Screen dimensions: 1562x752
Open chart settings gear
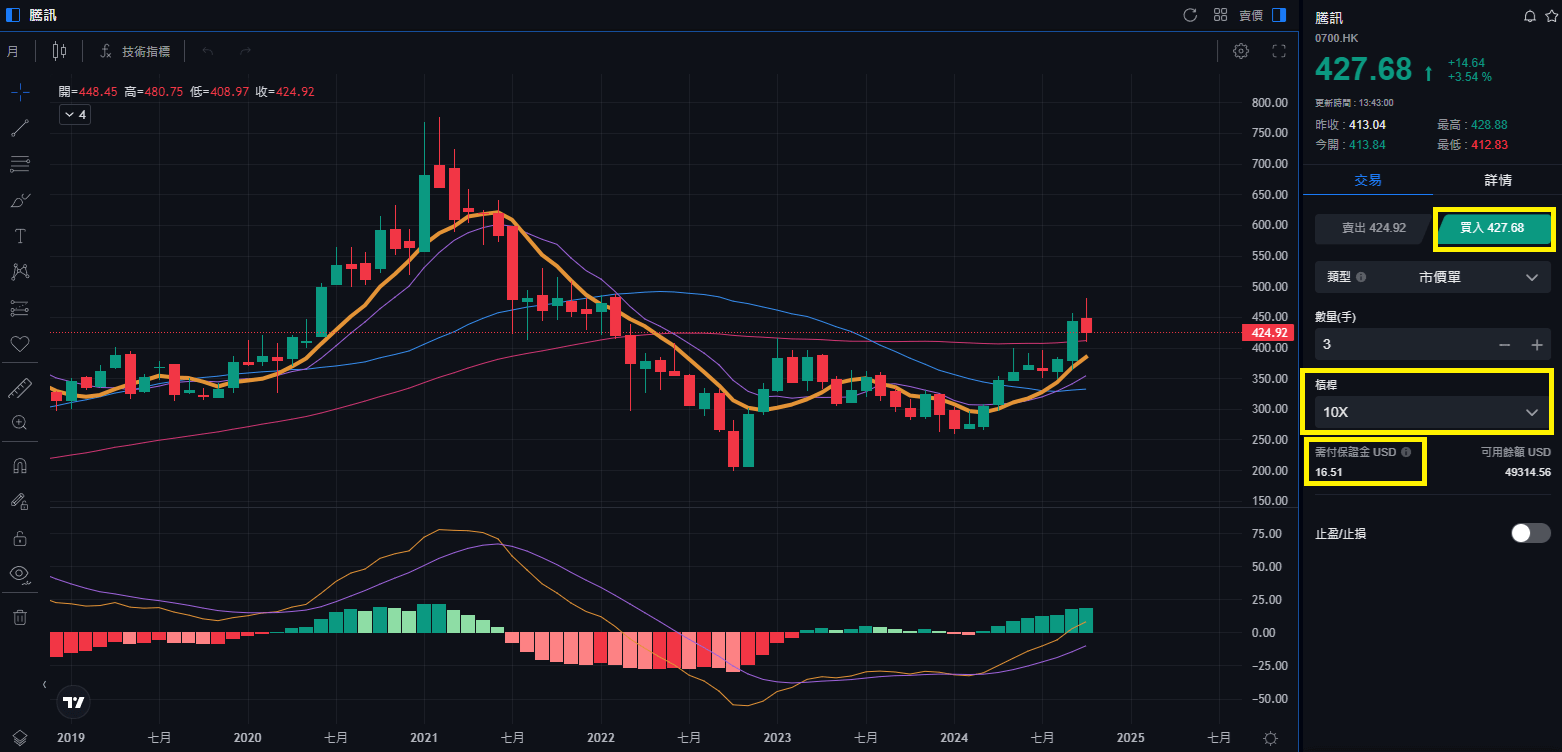1241,51
